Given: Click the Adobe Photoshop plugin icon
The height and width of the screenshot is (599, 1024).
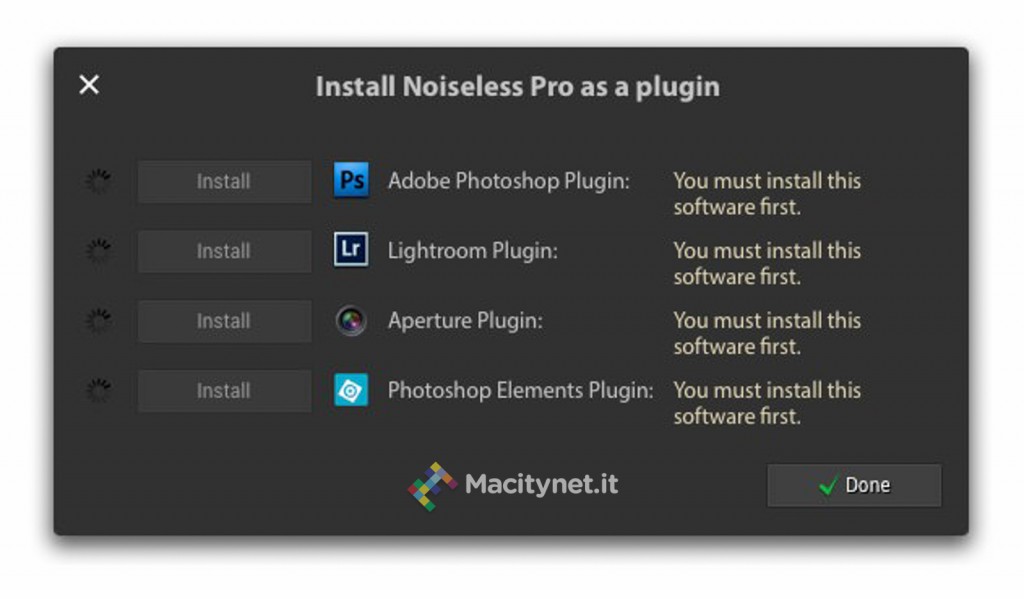Looking at the screenshot, I should point(351,181).
